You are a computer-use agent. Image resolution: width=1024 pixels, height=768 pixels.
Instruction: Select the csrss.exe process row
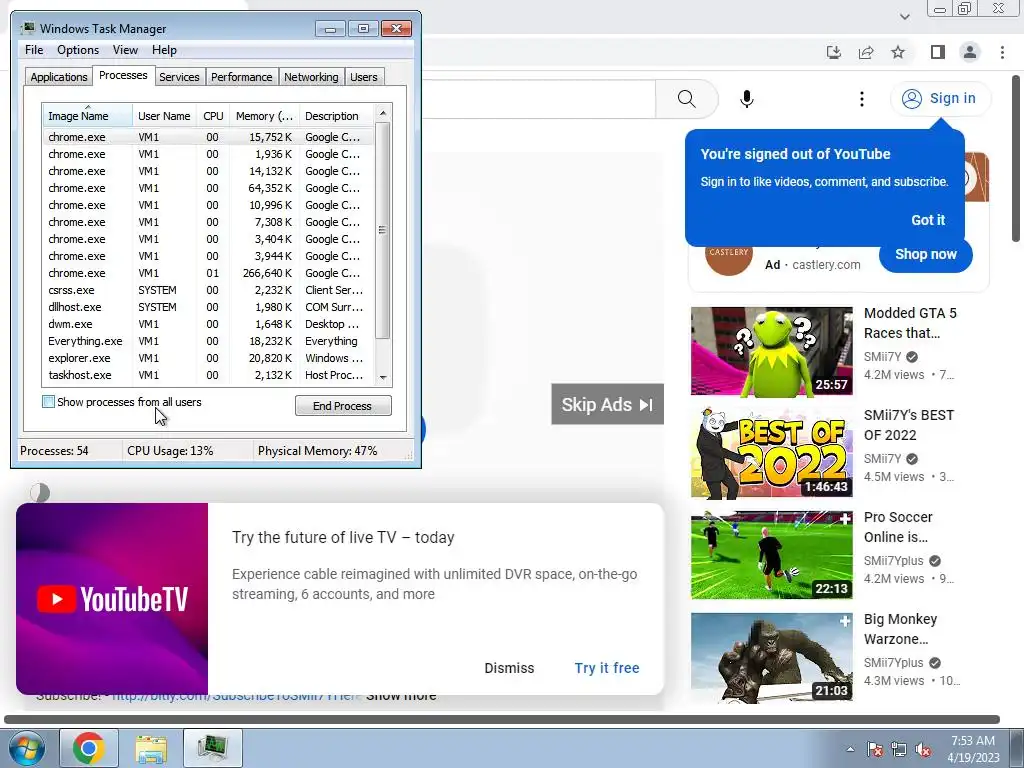(x=209, y=290)
